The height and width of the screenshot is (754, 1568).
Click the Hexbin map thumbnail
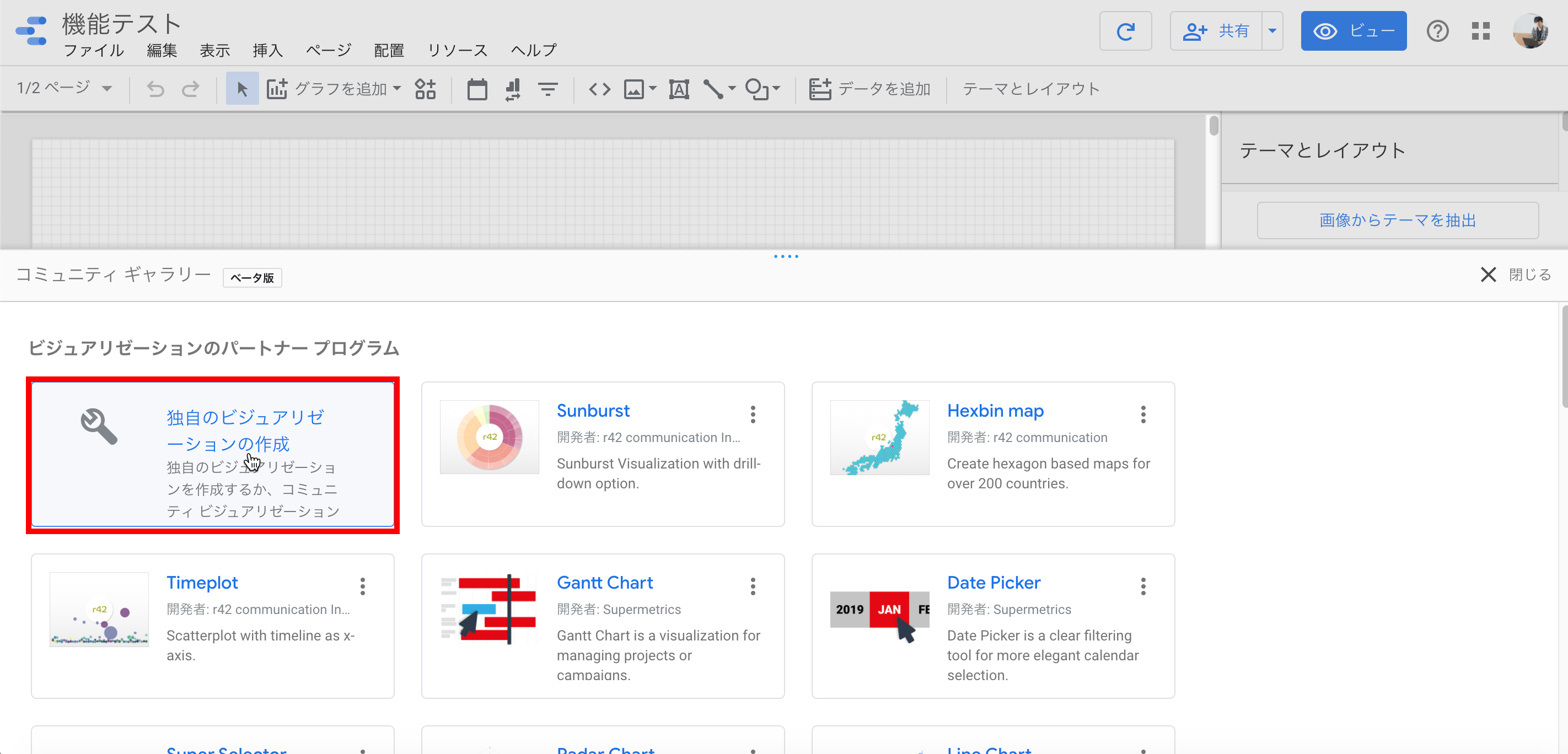[879, 438]
